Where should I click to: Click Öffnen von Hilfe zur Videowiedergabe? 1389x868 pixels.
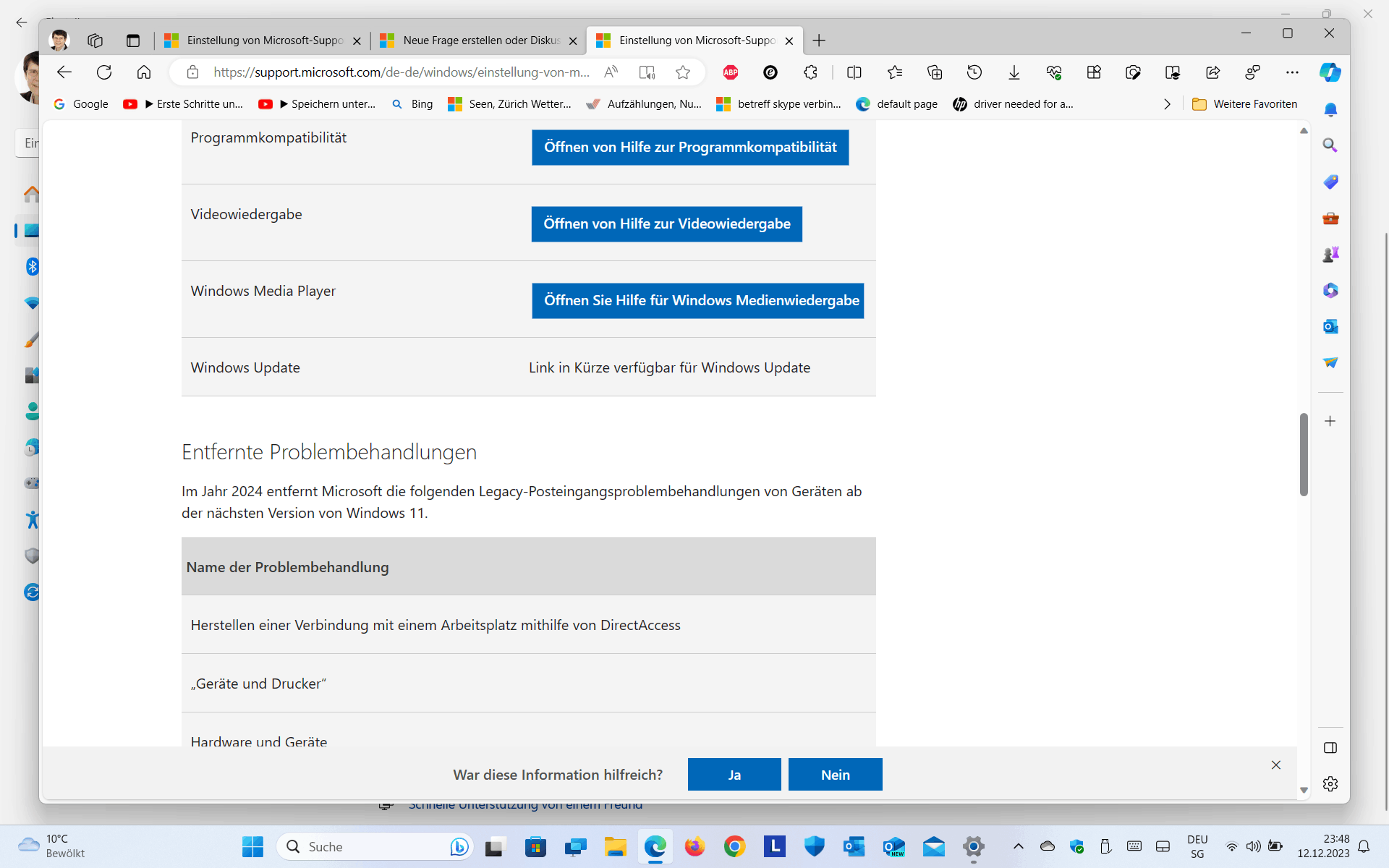[666, 224]
